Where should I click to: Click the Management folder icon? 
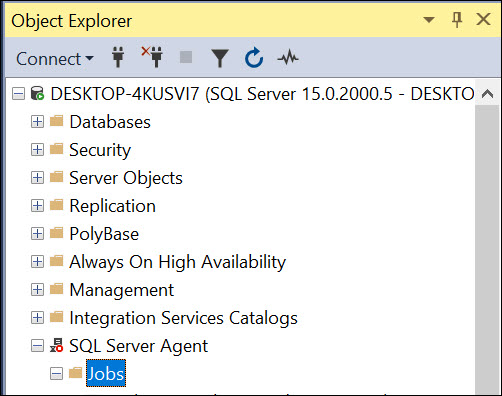tap(56, 289)
